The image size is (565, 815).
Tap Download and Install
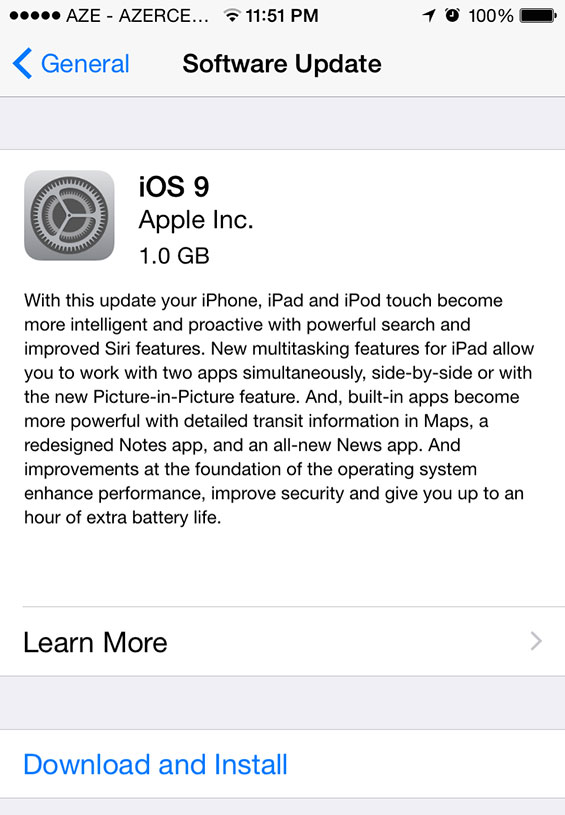155,765
